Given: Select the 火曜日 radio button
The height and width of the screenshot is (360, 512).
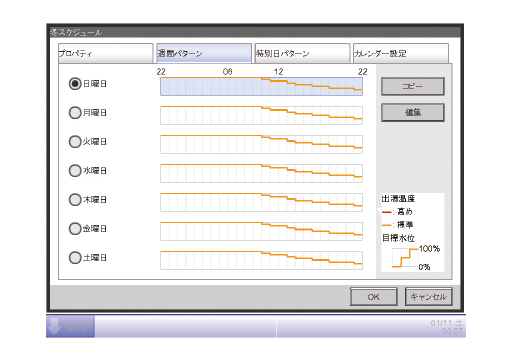Looking at the screenshot, I should click(x=75, y=142).
